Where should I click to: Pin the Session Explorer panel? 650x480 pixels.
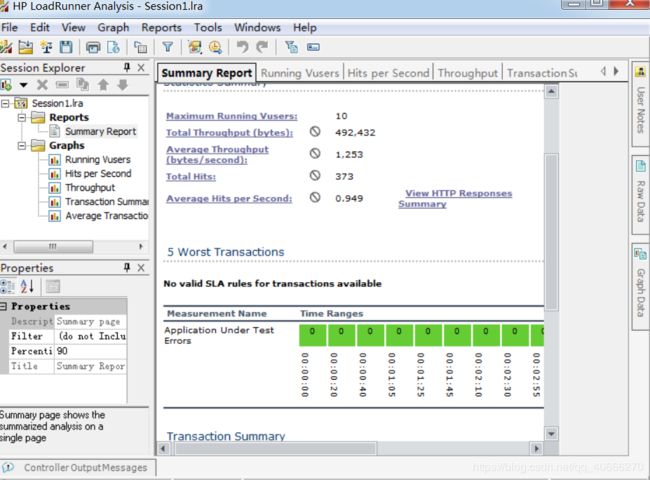coord(127,67)
